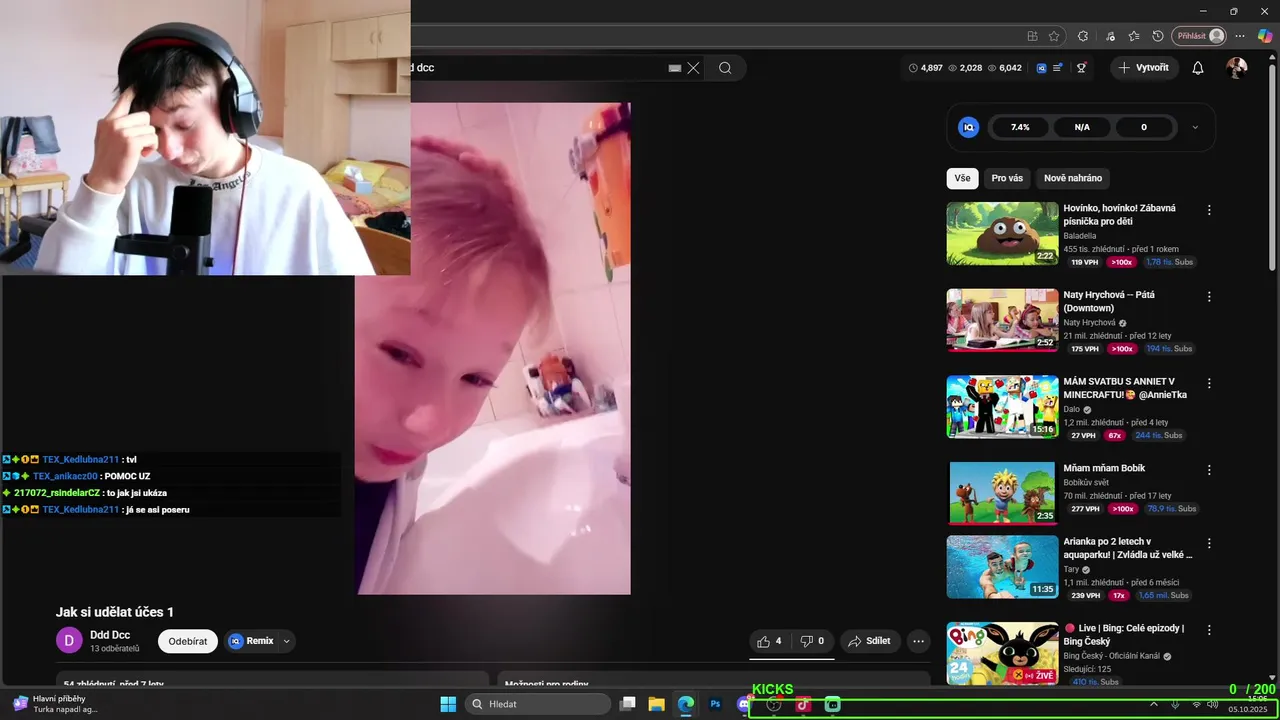The width and height of the screenshot is (1280, 720).
Task: Like the video with thumbs up
Action: (x=770, y=641)
